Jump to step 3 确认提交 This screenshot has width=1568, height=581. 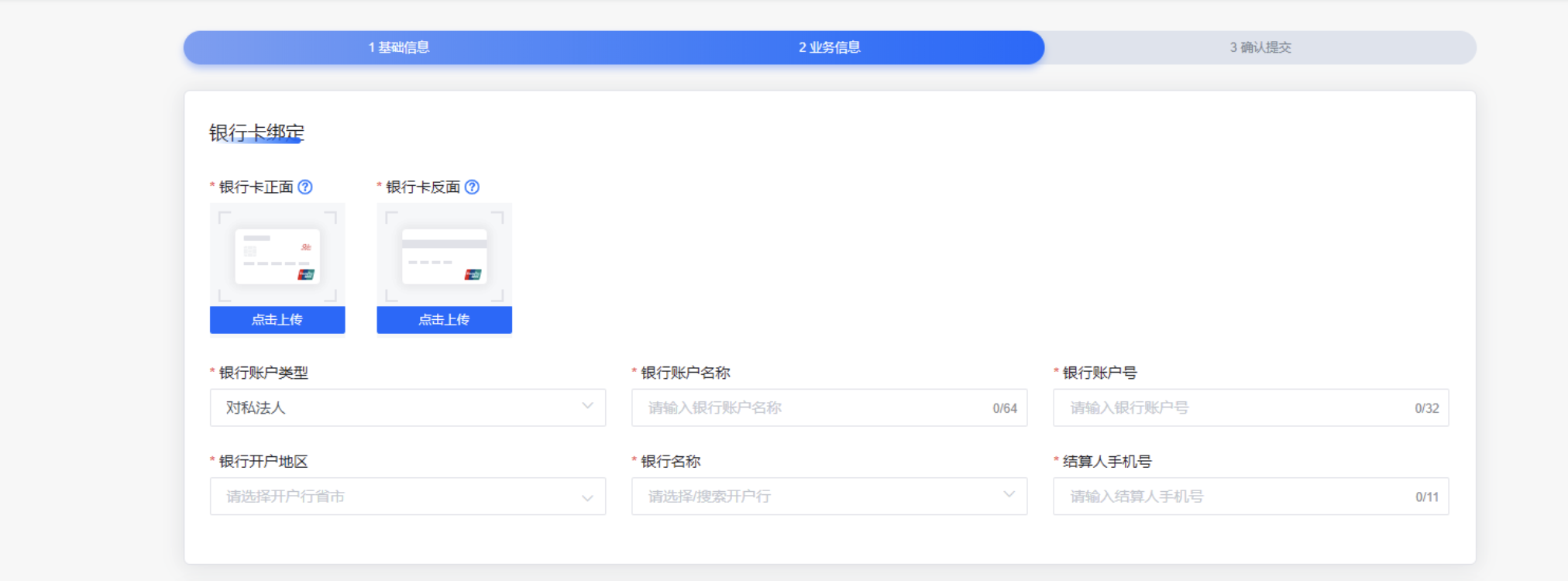[1260, 47]
